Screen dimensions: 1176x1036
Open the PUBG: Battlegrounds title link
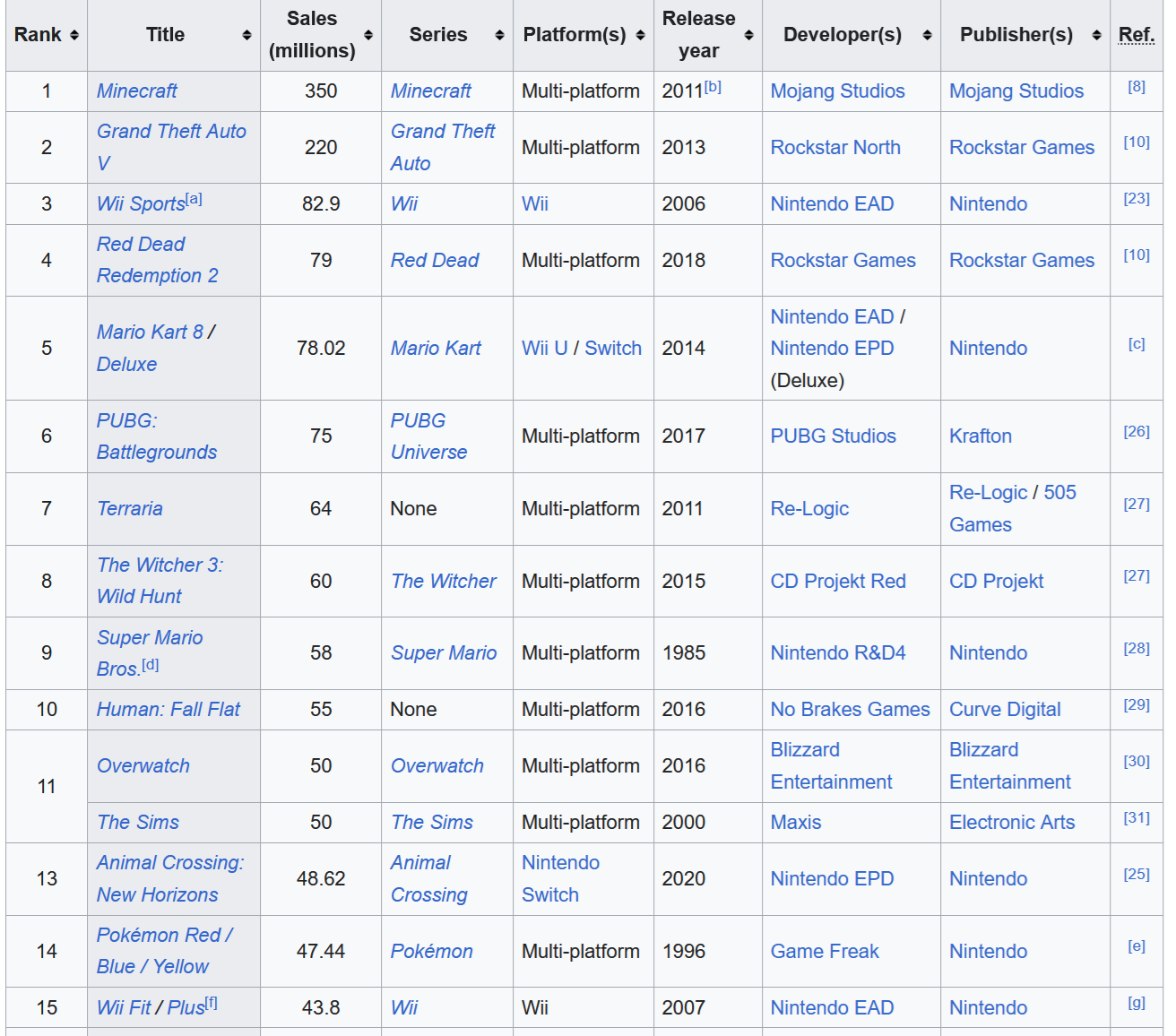157,436
